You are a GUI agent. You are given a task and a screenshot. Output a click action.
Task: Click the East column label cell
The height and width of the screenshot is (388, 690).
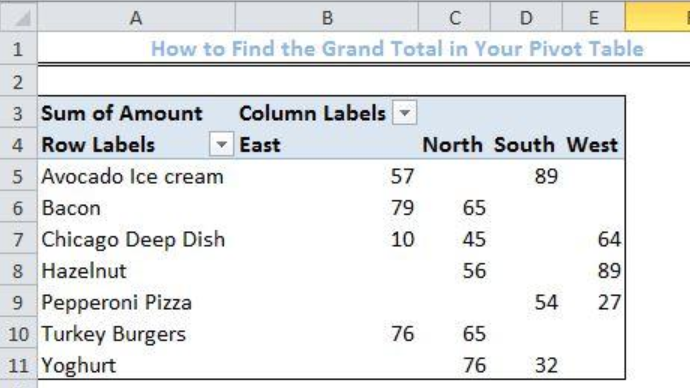coord(327,145)
